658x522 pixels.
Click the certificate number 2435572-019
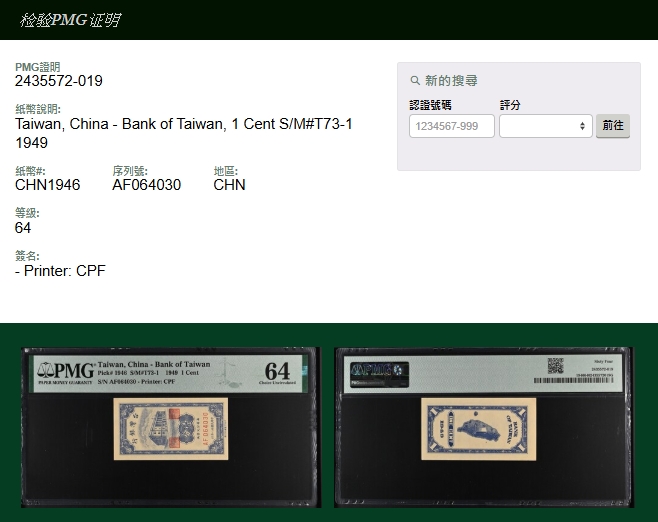coord(59,81)
